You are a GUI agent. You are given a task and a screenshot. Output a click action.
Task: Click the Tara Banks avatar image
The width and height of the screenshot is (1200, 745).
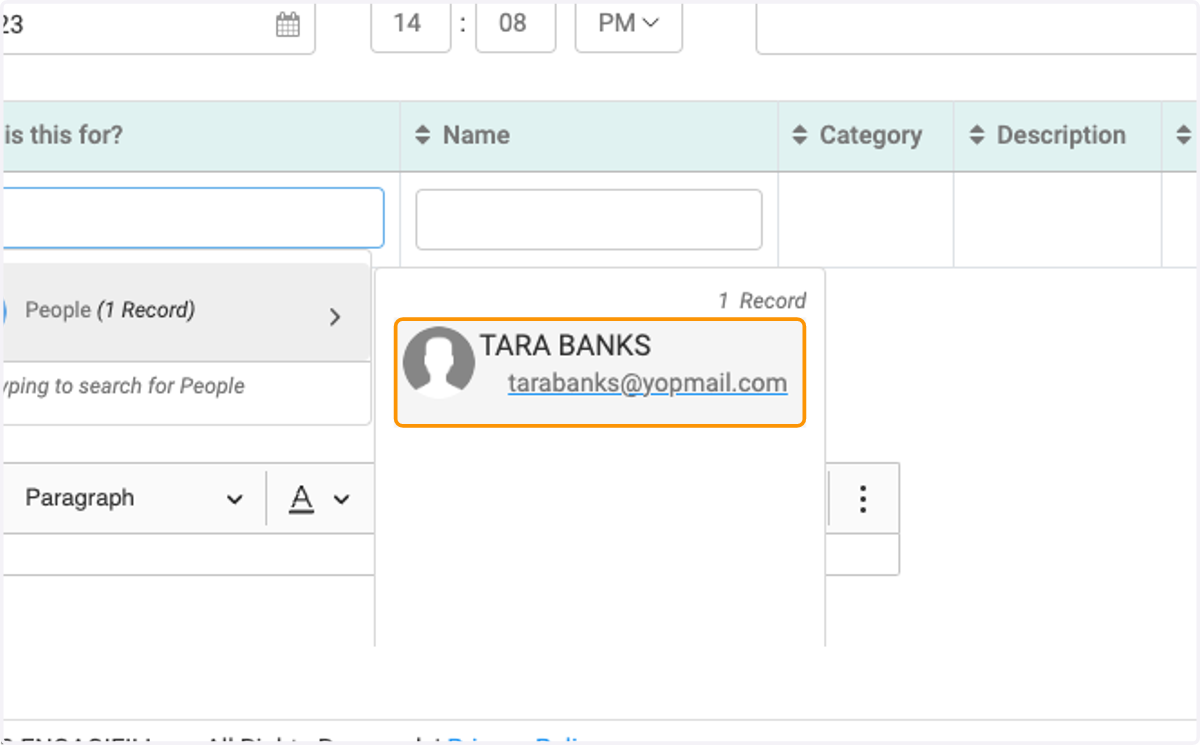(x=438, y=362)
